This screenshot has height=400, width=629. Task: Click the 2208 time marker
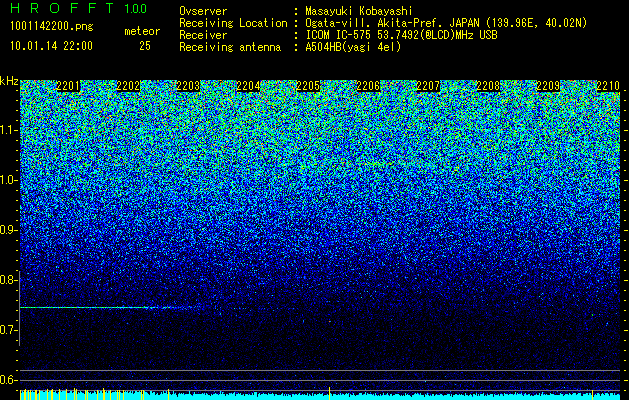pyautogui.click(x=488, y=86)
